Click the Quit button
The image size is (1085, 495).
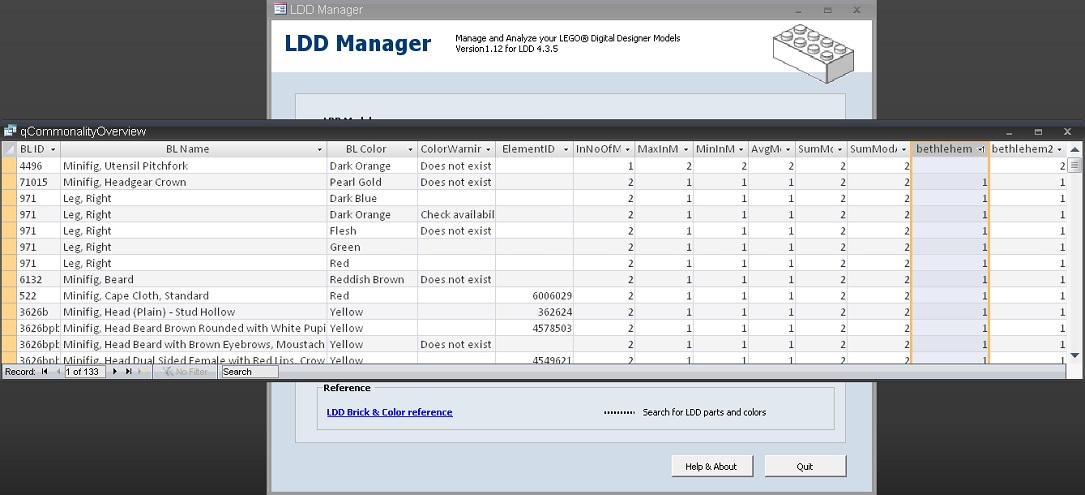[x=805, y=467]
